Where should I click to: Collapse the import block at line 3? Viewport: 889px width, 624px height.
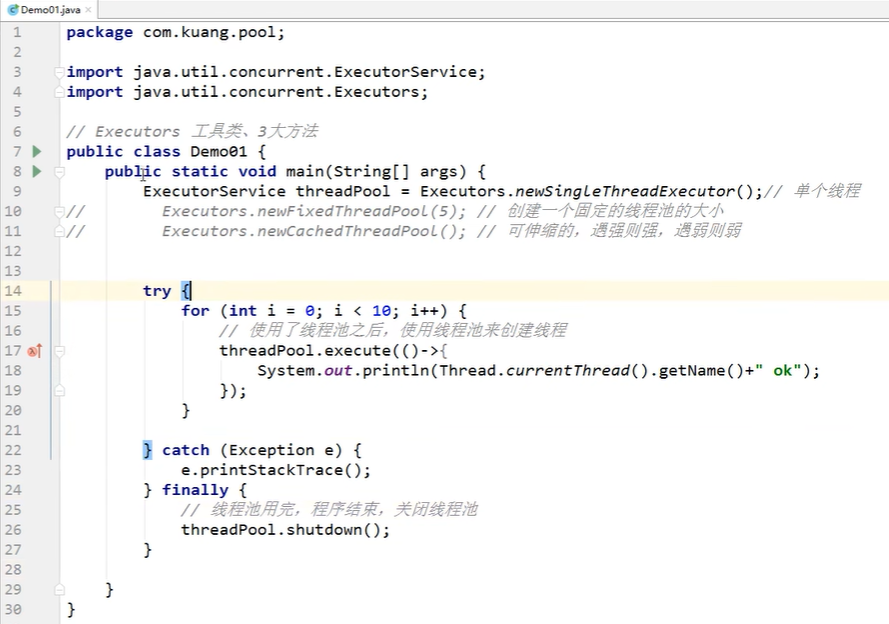click(x=59, y=72)
